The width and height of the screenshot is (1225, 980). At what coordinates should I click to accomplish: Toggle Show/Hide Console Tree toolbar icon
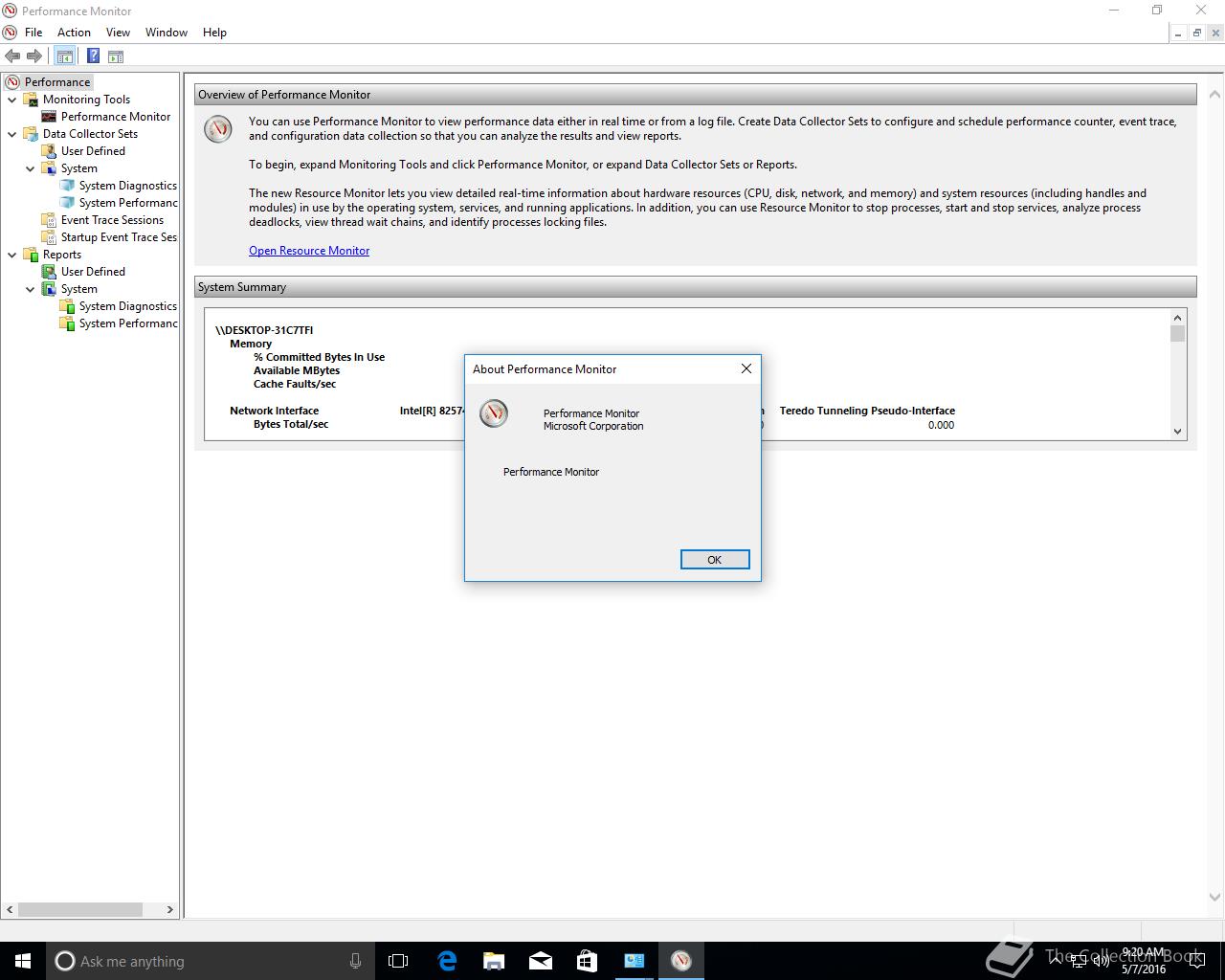click(x=65, y=56)
